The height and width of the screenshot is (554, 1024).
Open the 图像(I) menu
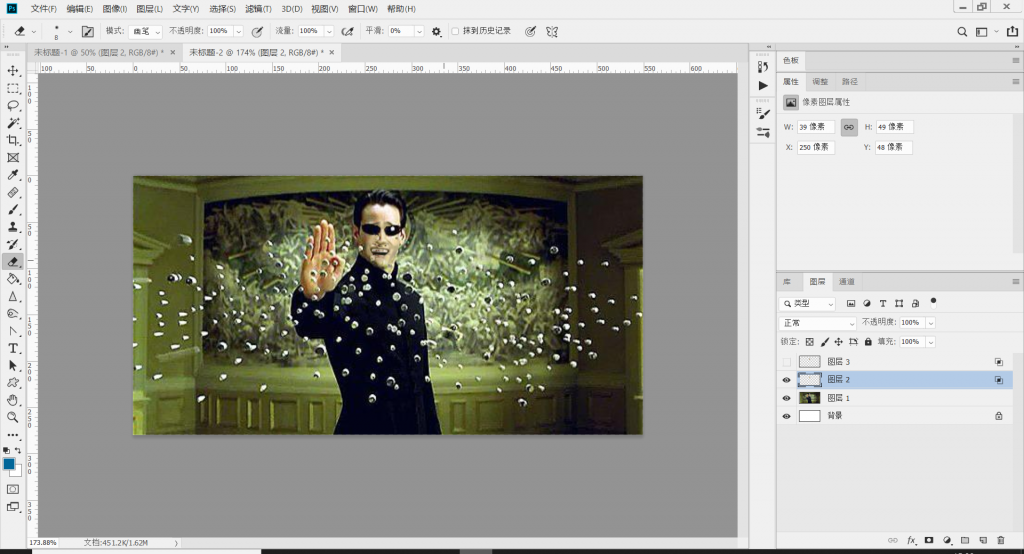coord(115,8)
